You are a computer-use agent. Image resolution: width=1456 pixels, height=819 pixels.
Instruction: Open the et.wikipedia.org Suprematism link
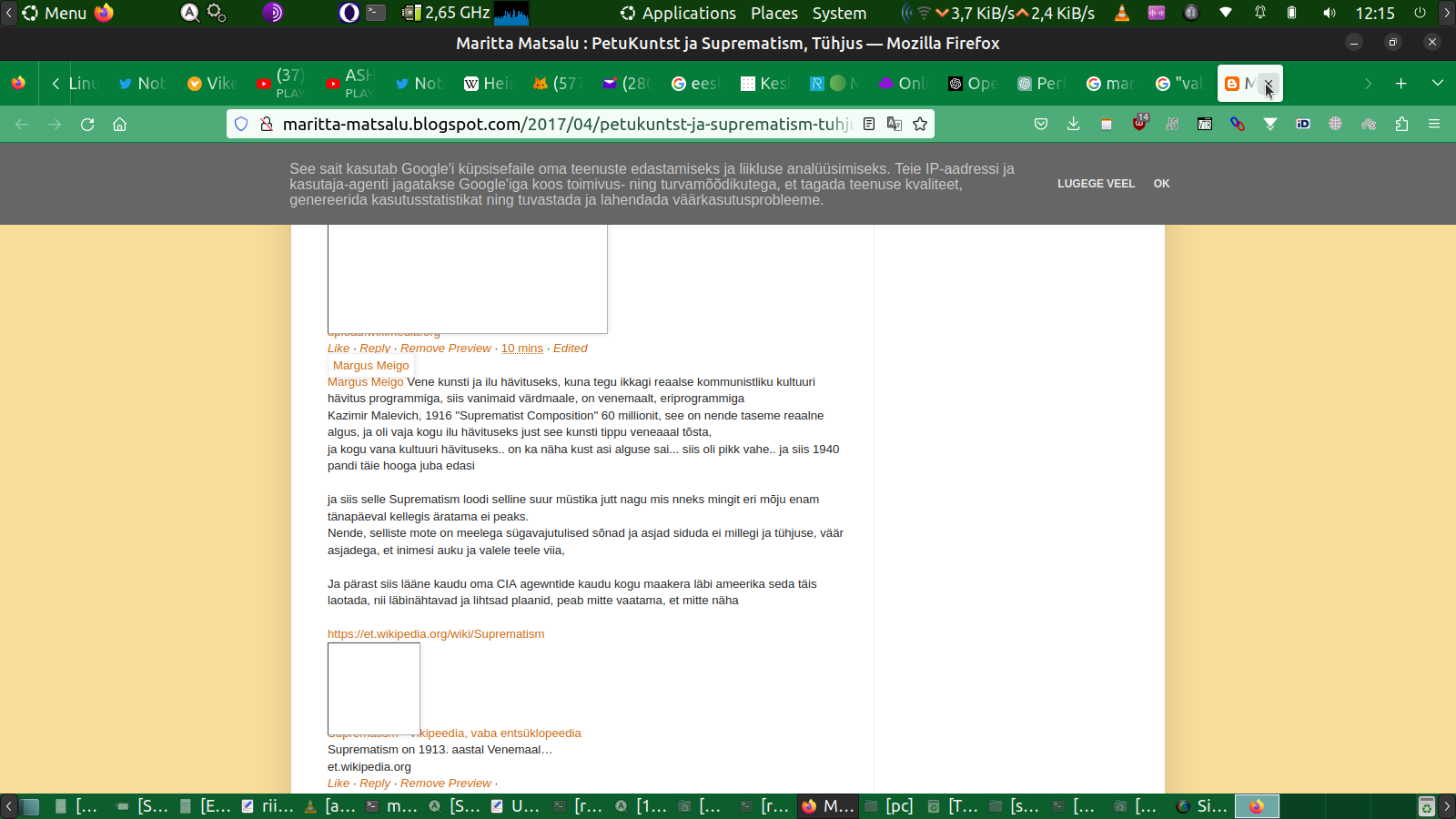coord(436,634)
